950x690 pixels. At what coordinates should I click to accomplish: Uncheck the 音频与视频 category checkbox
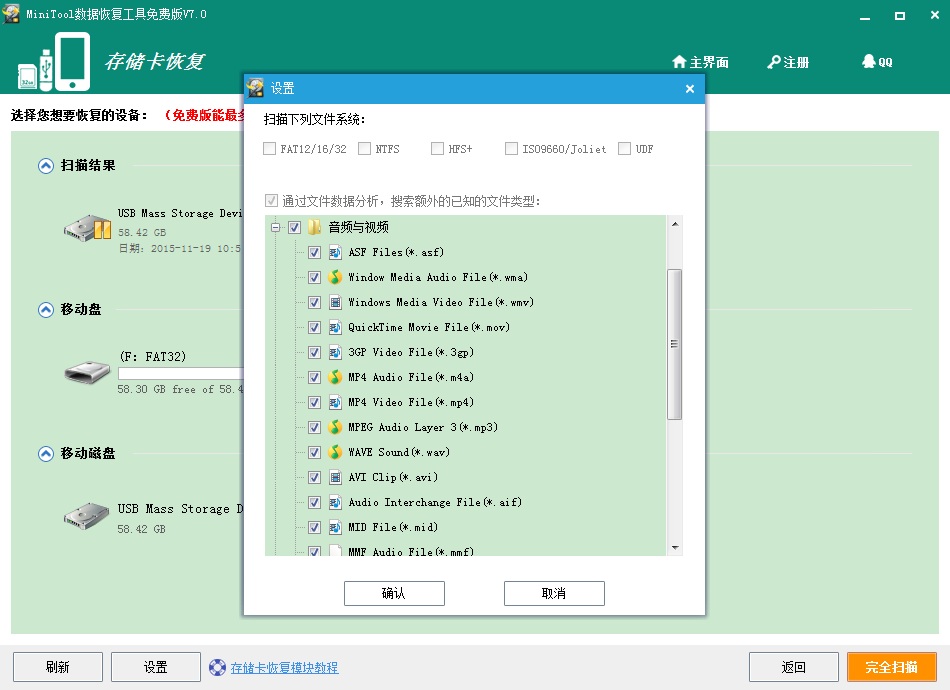click(x=294, y=227)
